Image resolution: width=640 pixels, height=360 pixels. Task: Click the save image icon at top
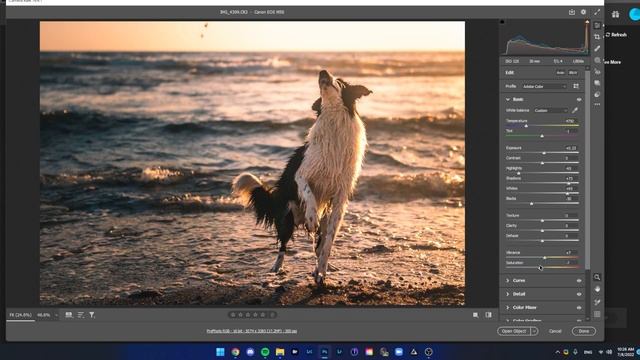click(x=572, y=12)
